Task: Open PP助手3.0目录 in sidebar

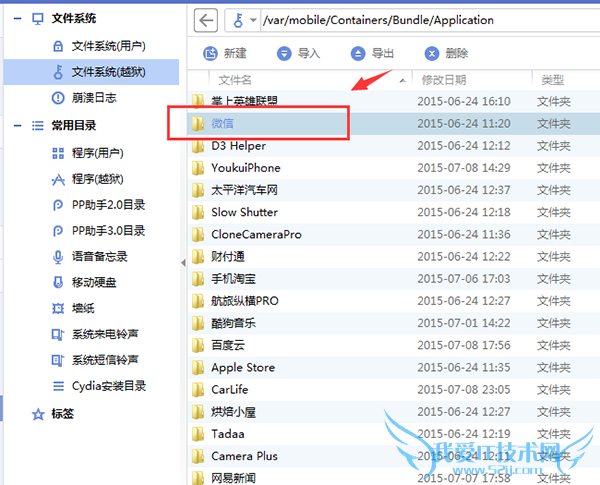Action: 91,231
